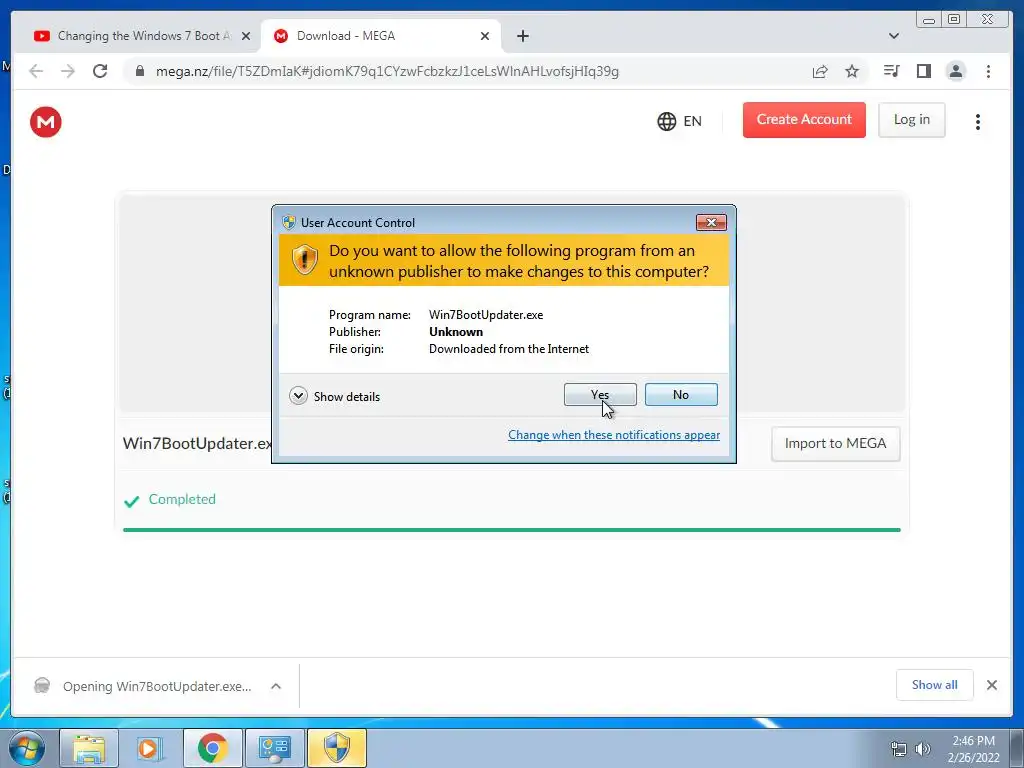Click network tray icon

click(x=899, y=749)
